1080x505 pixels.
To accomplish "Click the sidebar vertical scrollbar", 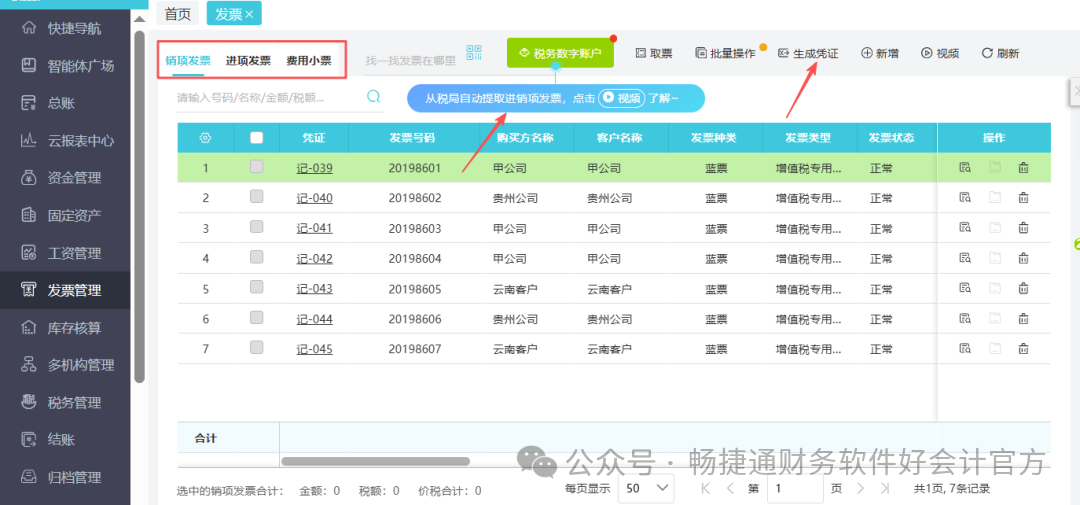I will pos(140,206).
